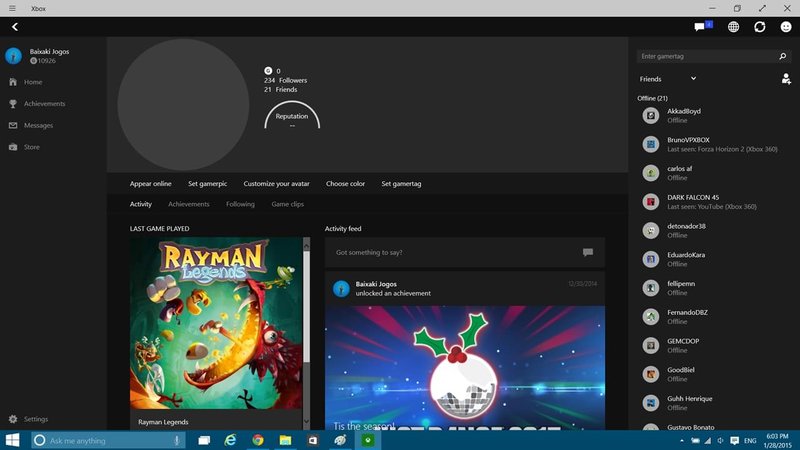Click Set gamertag
800x450 pixels.
pos(402,184)
